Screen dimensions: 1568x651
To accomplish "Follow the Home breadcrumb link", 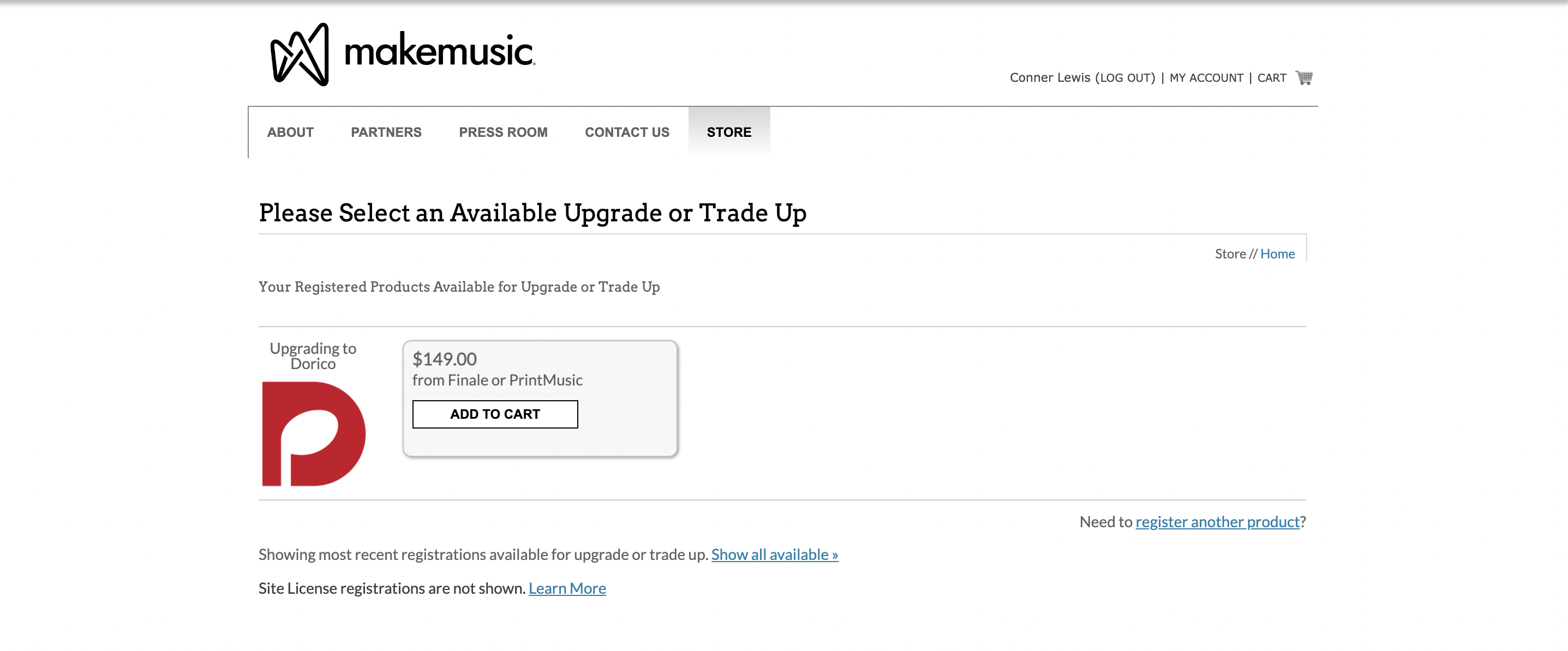I will click(1277, 254).
